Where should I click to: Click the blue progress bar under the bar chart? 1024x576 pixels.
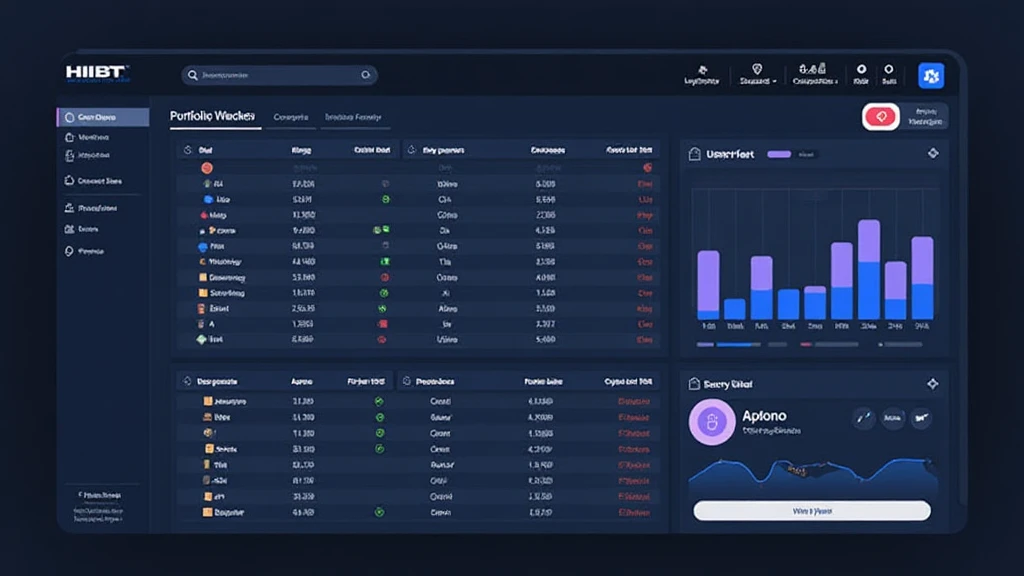point(739,345)
